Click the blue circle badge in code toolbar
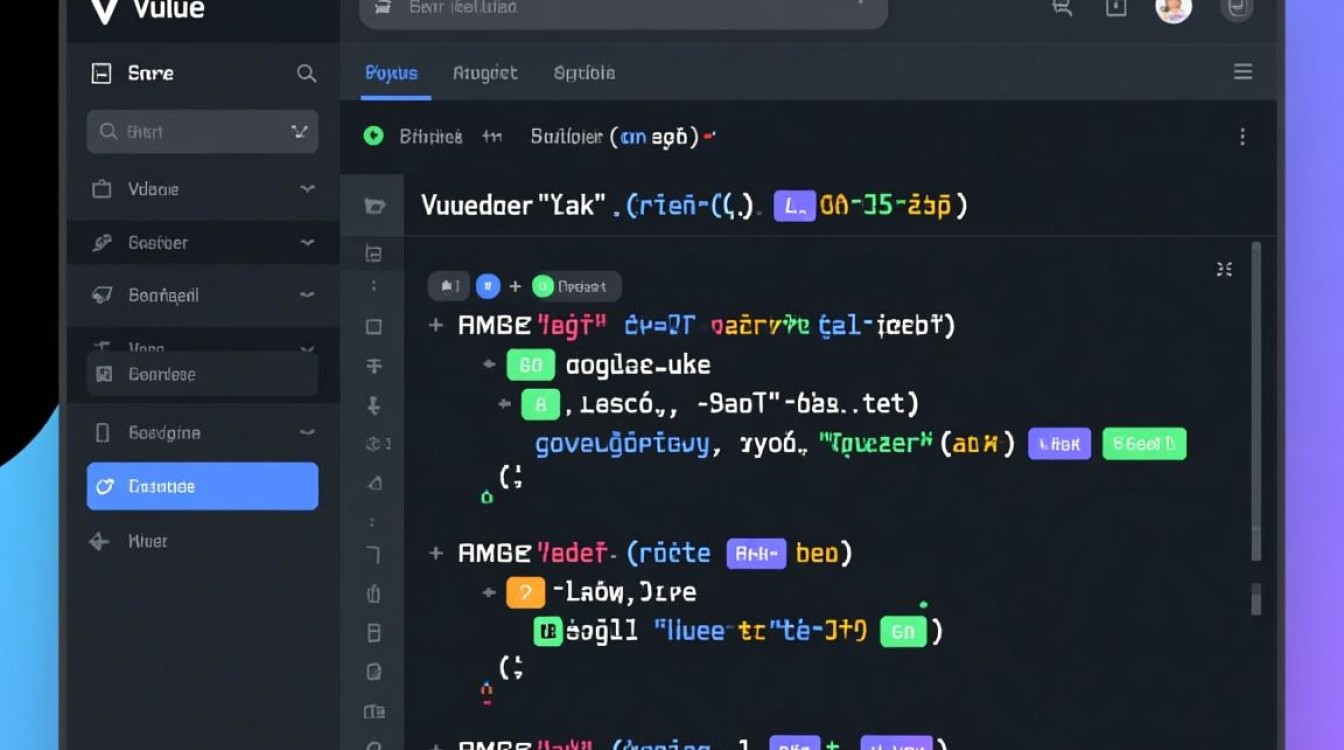Image resolution: width=1344 pixels, height=750 pixels. click(x=488, y=287)
